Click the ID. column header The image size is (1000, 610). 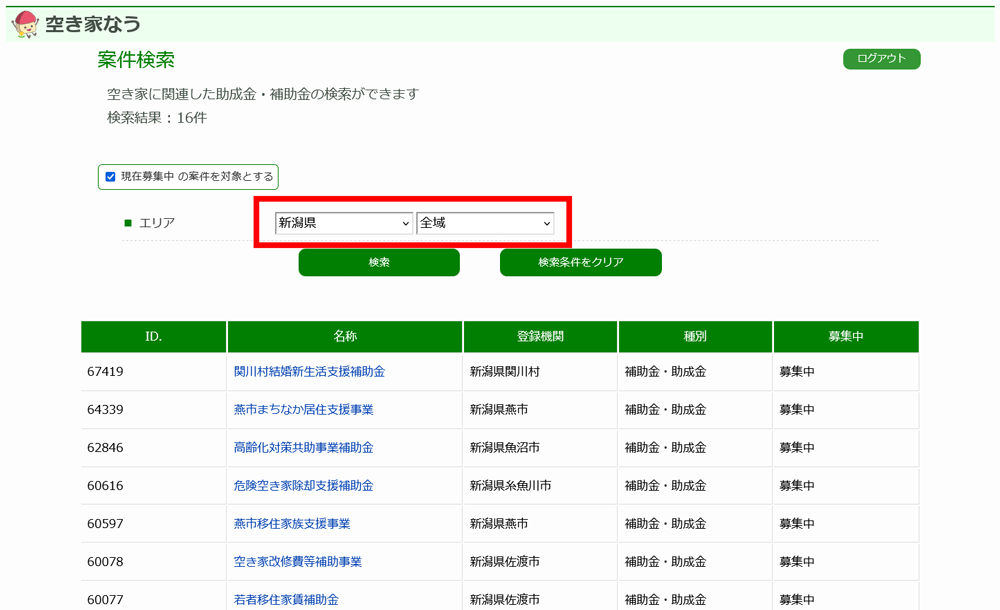click(x=153, y=337)
